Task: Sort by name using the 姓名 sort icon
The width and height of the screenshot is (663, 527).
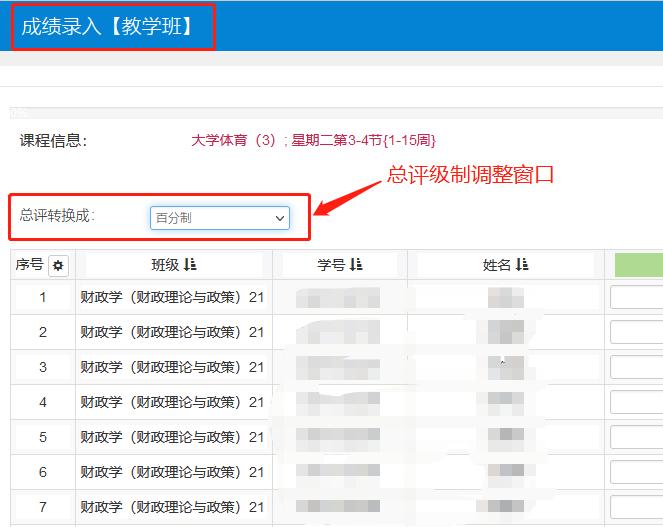Action: tap(522, 265)
